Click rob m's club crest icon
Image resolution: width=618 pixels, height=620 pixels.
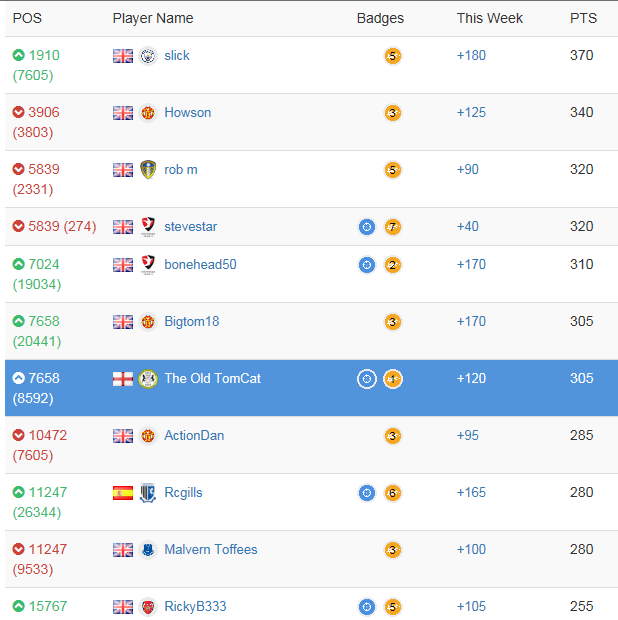(148, 170)
